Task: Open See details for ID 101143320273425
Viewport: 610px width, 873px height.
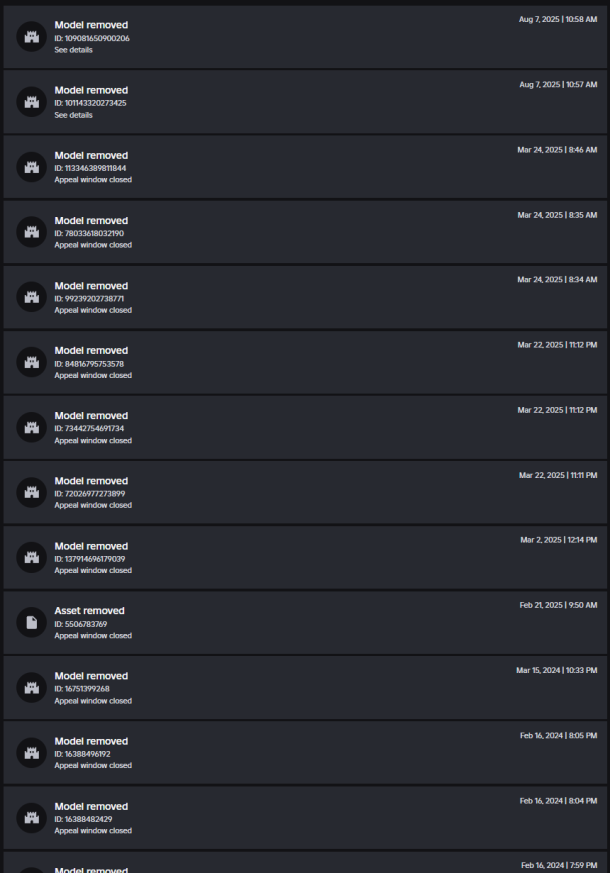Action: 73,115
